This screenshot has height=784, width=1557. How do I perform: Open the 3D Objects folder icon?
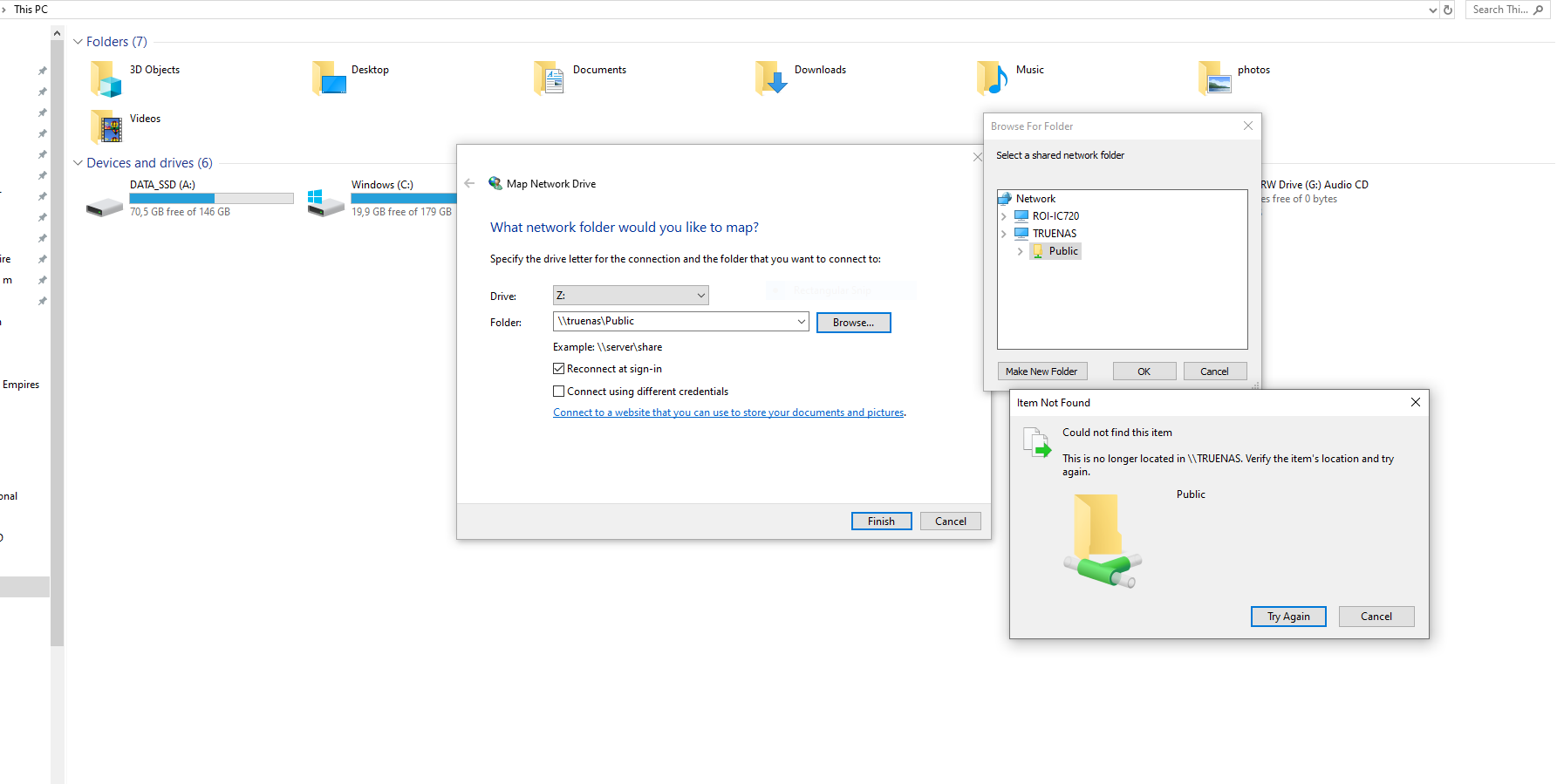(106, 78)
